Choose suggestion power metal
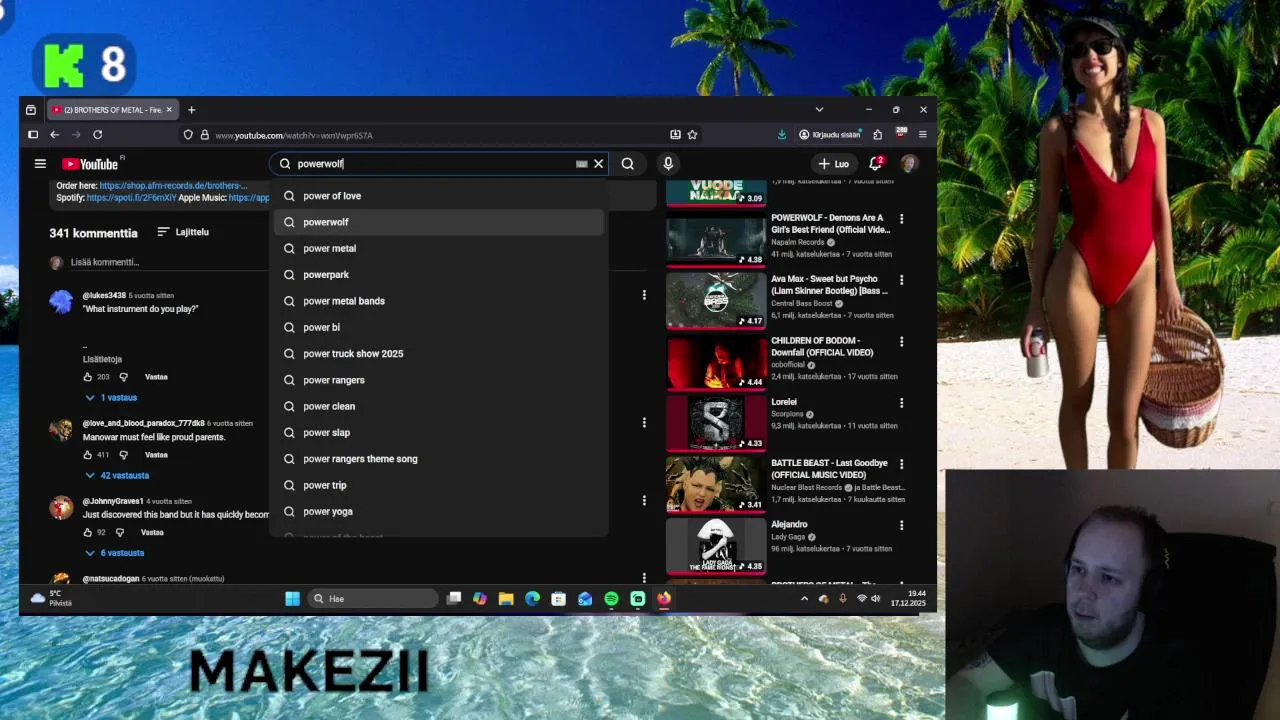 (438, 248)
